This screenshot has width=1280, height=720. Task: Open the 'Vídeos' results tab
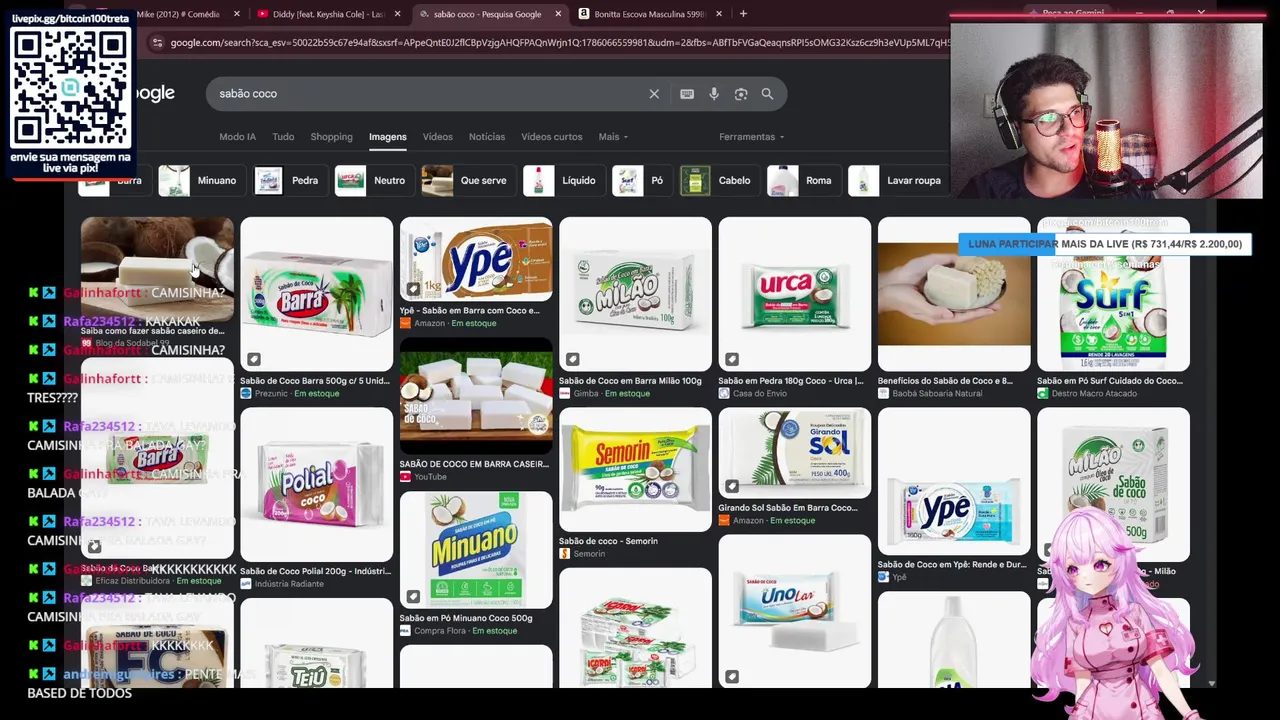coord(438,137)
